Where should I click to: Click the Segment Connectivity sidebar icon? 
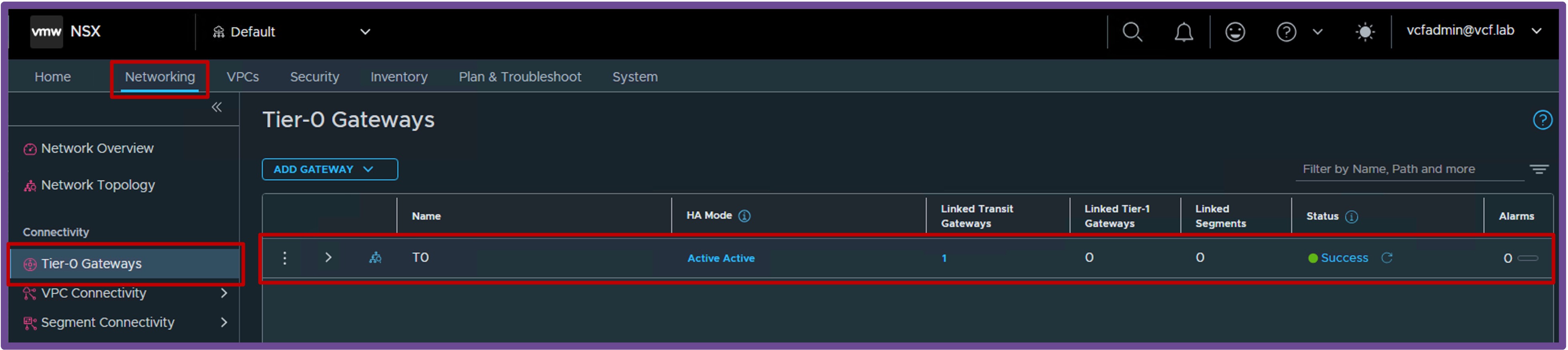point(30,323)
